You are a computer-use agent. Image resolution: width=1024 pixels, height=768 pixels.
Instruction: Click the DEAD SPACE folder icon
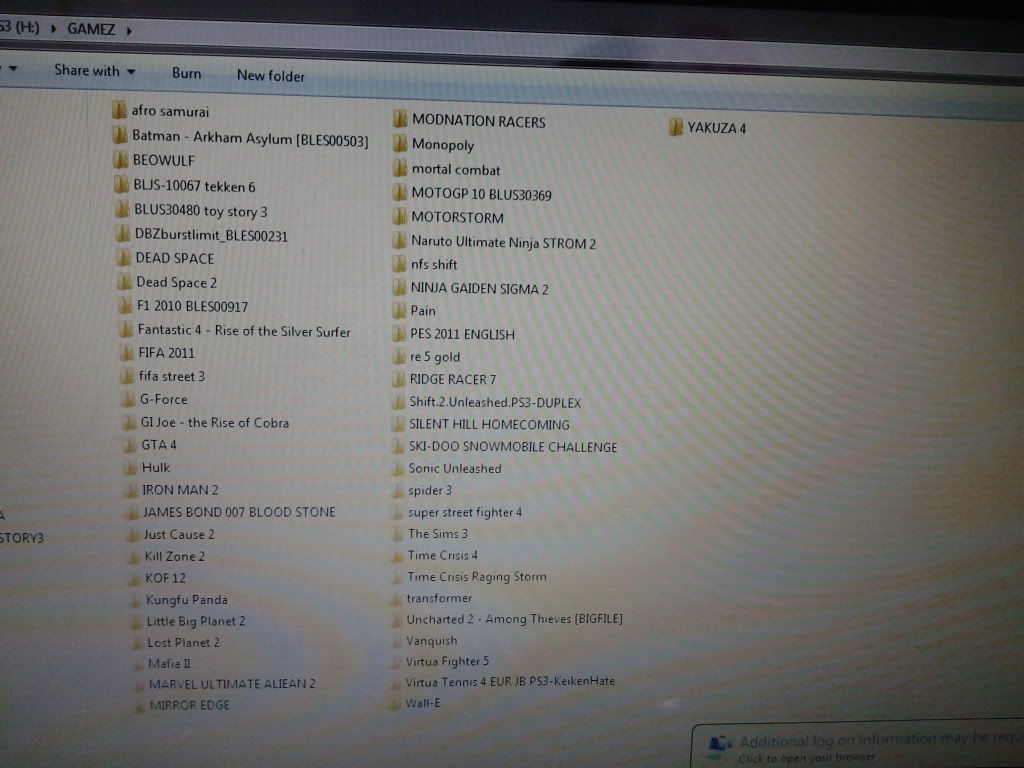[x=123, y=257]
